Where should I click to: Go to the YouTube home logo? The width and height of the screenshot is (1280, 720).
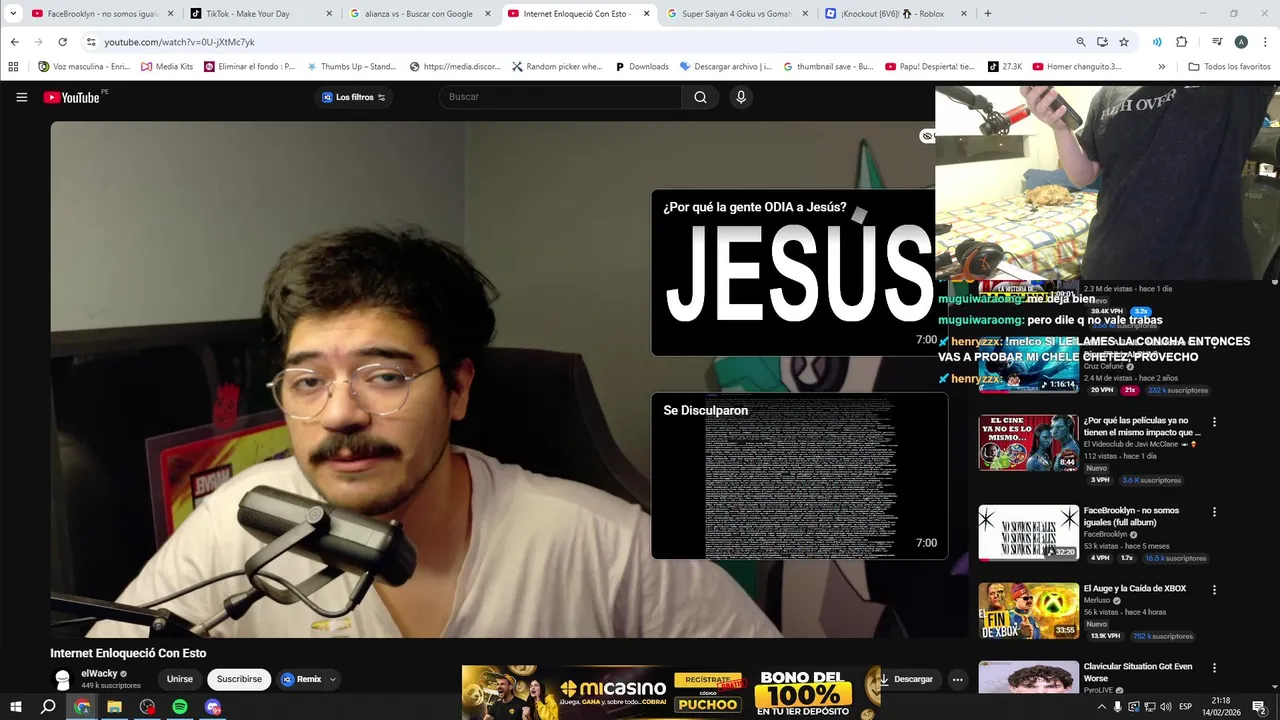click(x=71, y=97)
